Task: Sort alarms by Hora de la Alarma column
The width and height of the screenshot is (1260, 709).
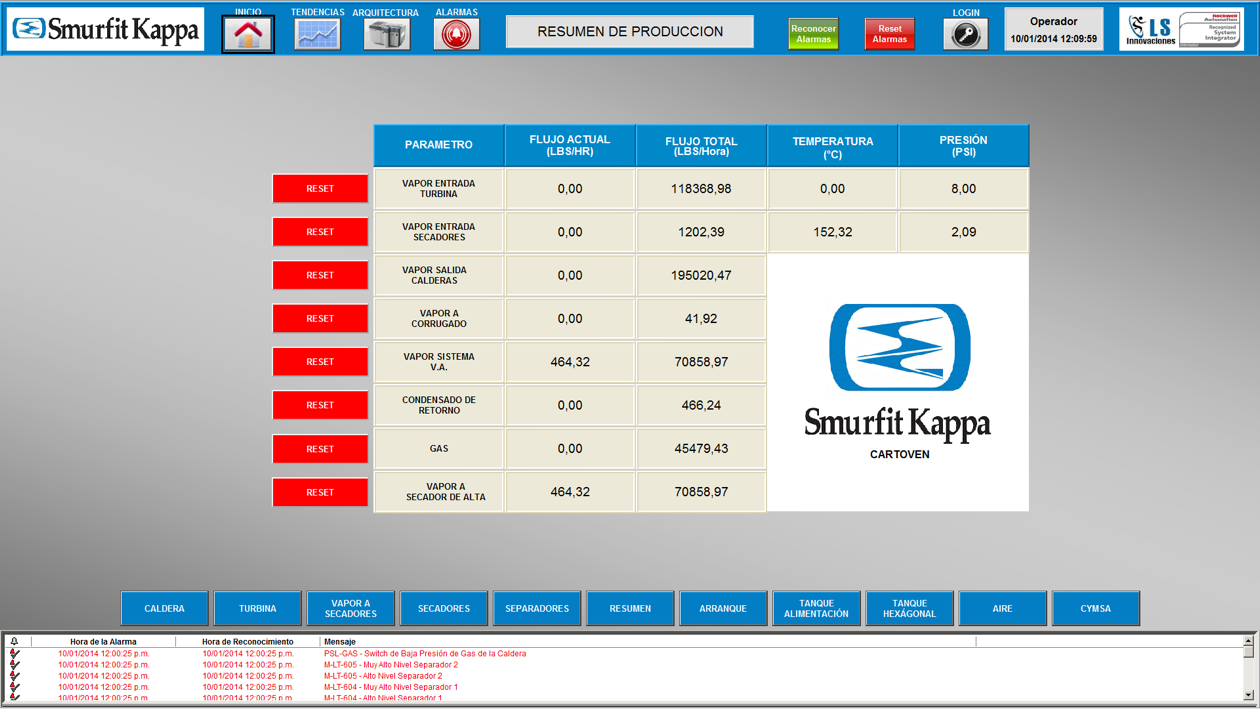Action: pos(103,642)
